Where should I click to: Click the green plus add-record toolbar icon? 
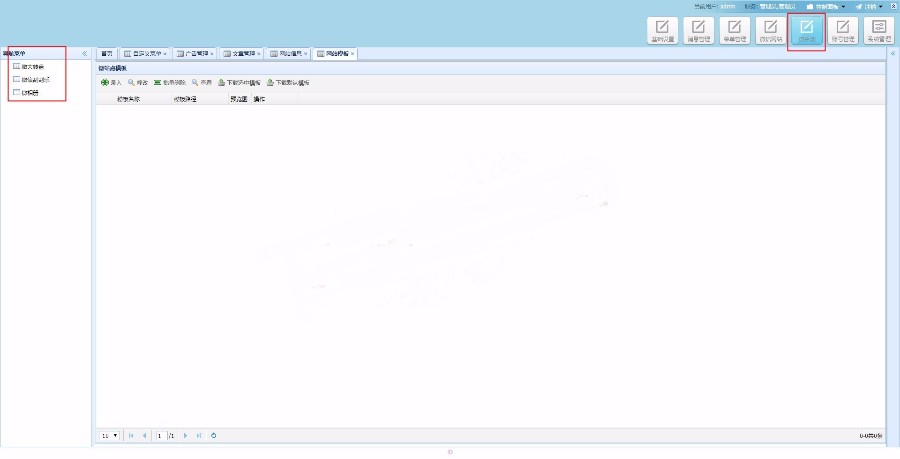tap(104, 83)
